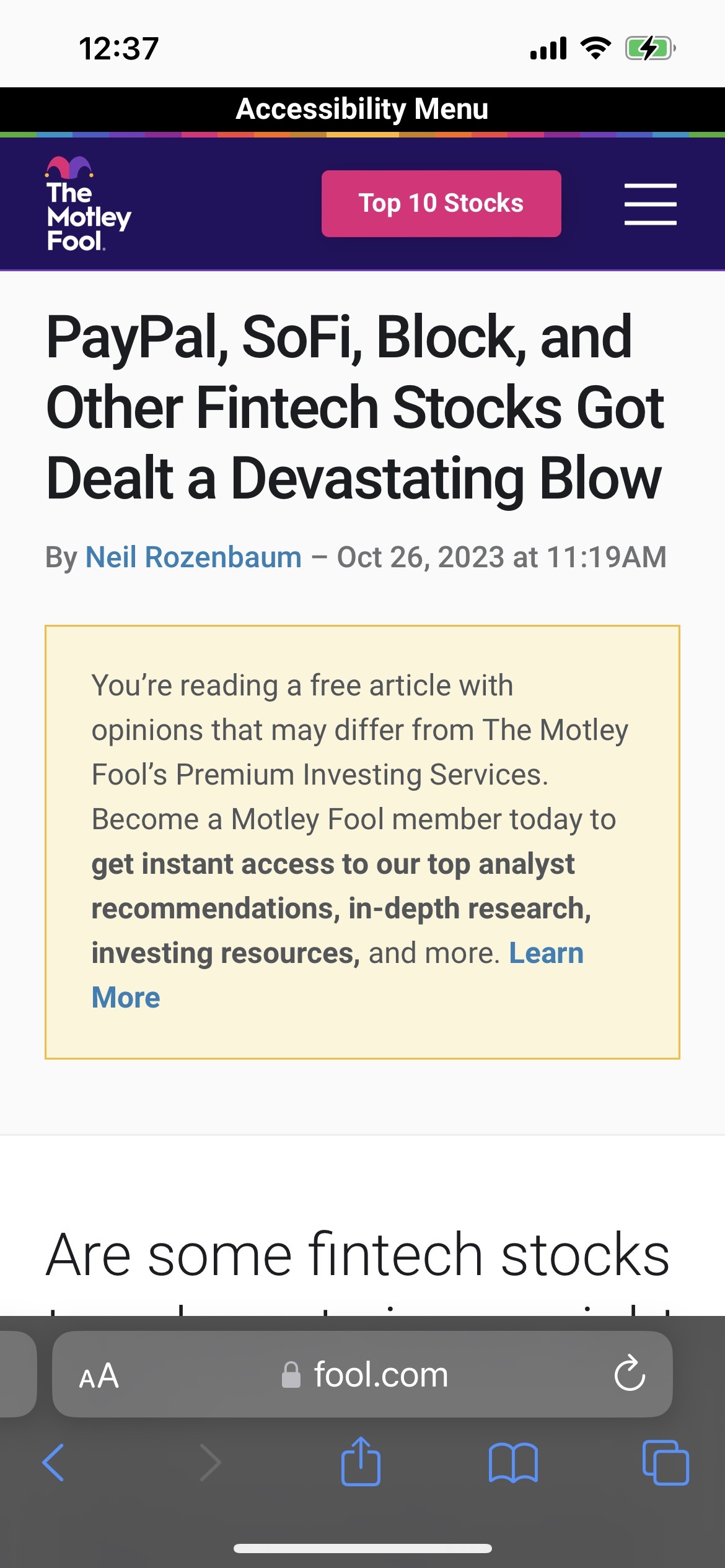Open the hamburger navigation menu

pos(650,204)
